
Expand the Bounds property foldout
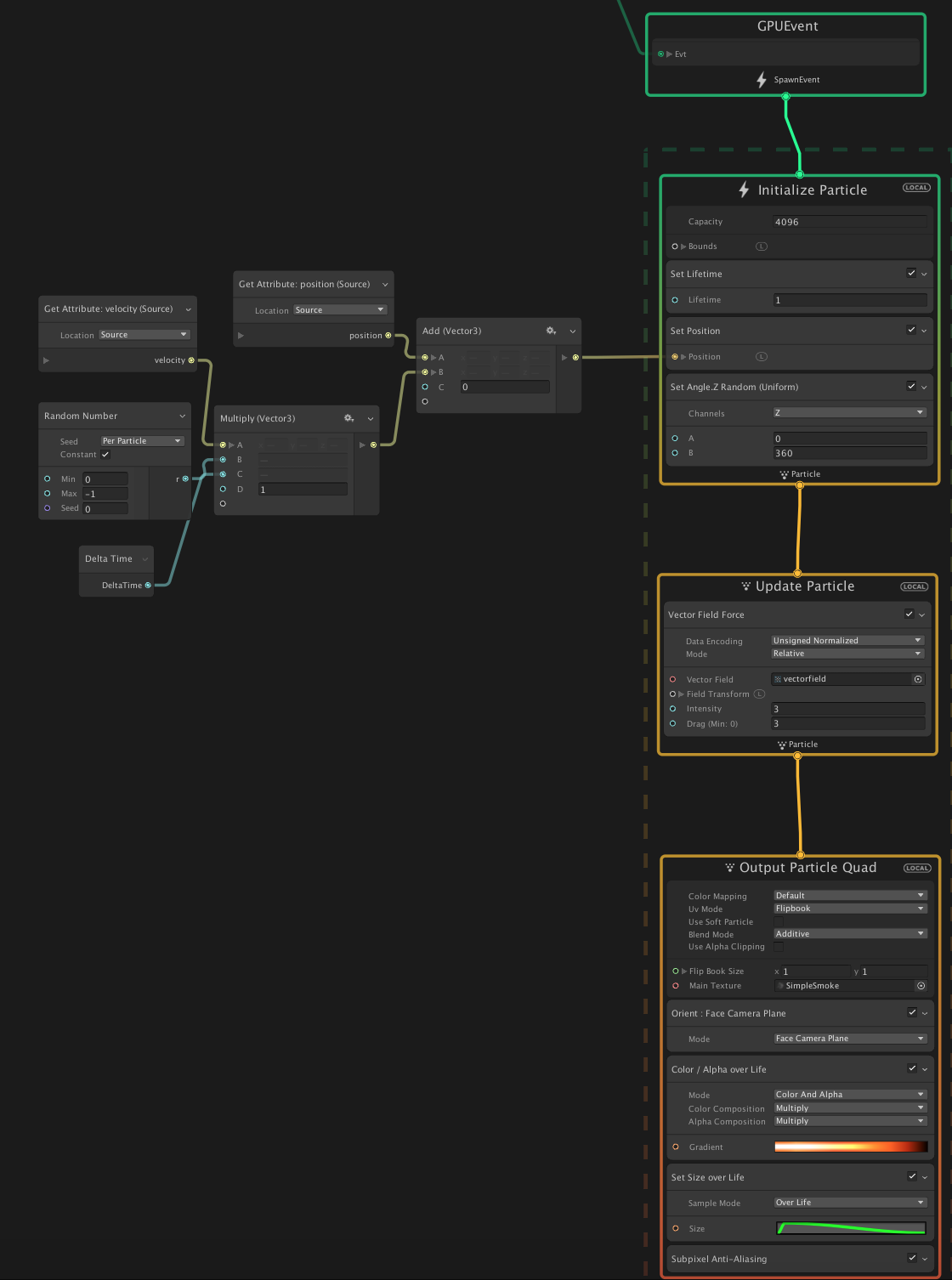tap(683, 246)
